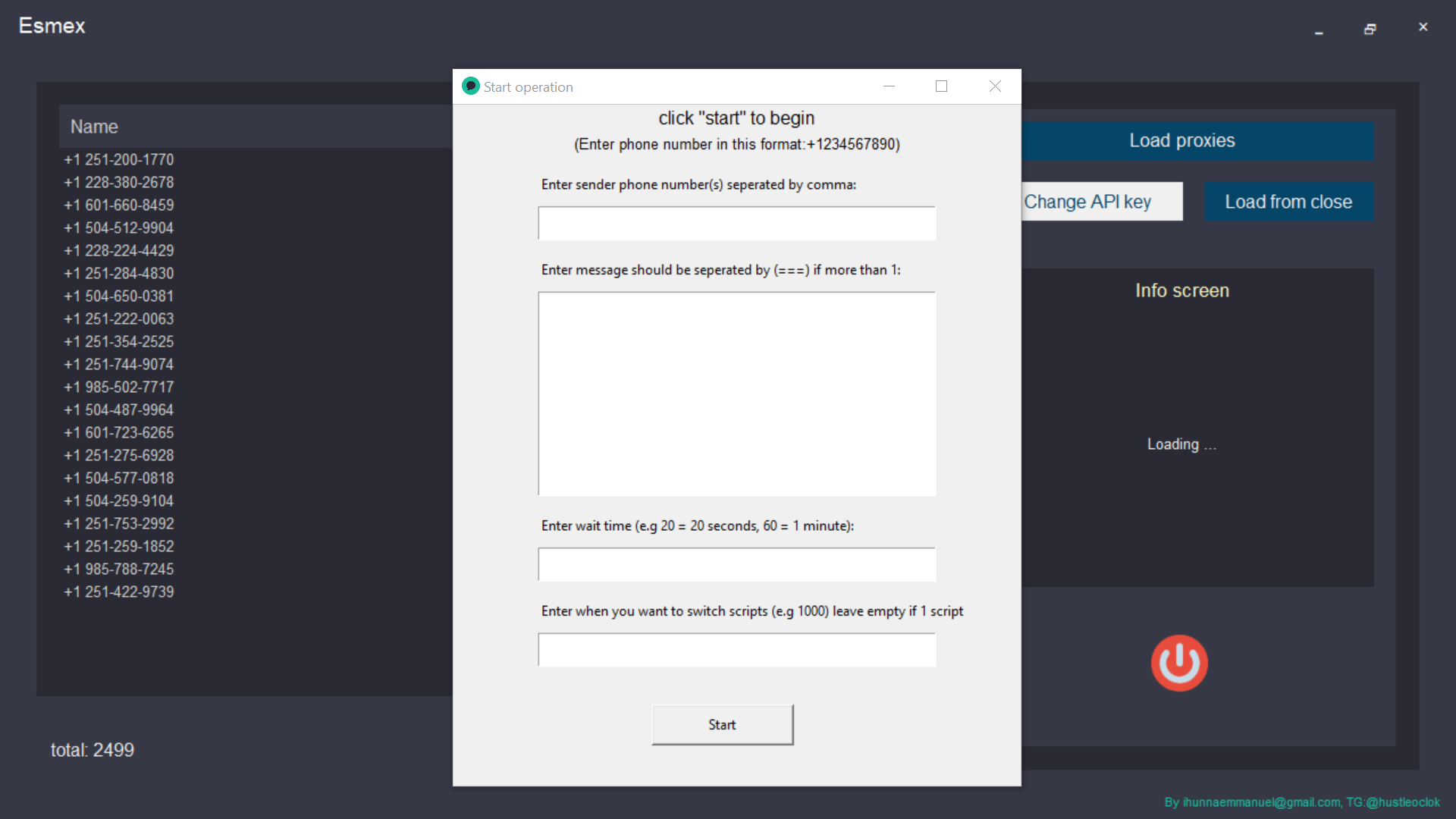Click the Load from close button icon
Image resolution: width=1456 pixels, height=819 pixels.
pyautogui.click(x=1289, y=201)
